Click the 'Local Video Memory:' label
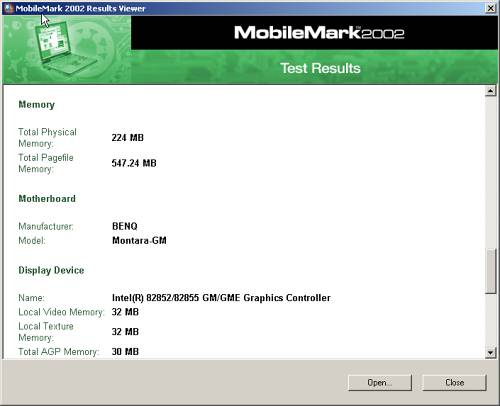The width and height of the screenshot is (500, 406). click(61, 312)
